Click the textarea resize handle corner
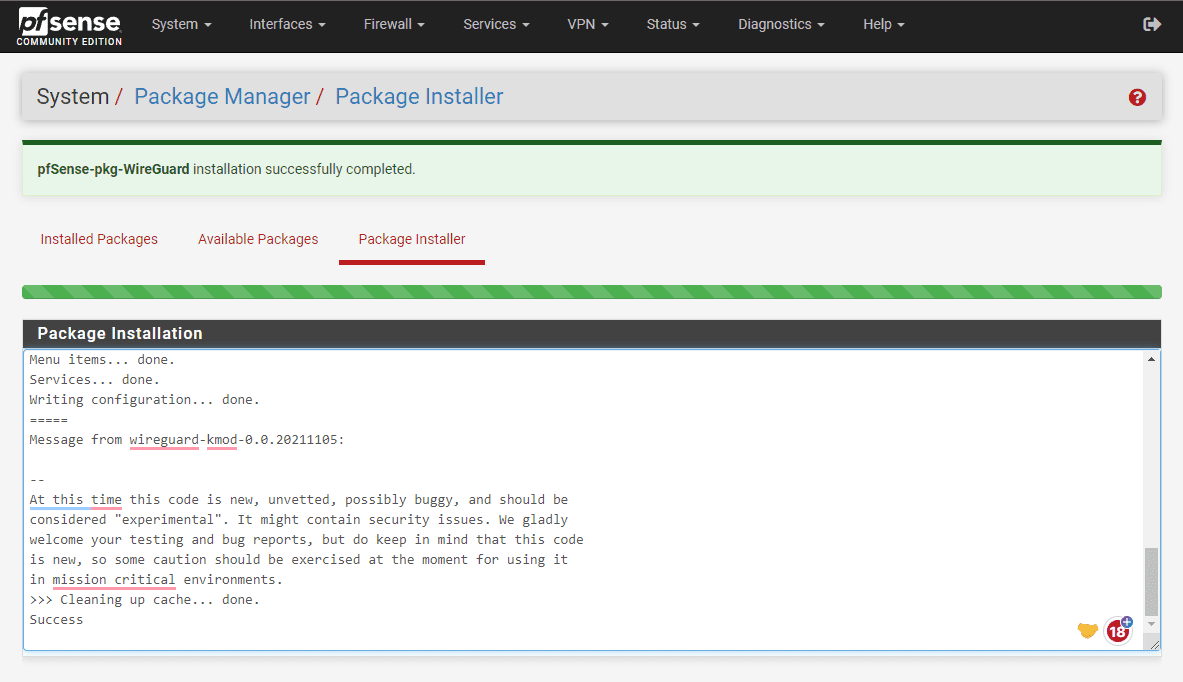The width and height of the screenshot is (1183, 682). click(x=1154, y=644)
